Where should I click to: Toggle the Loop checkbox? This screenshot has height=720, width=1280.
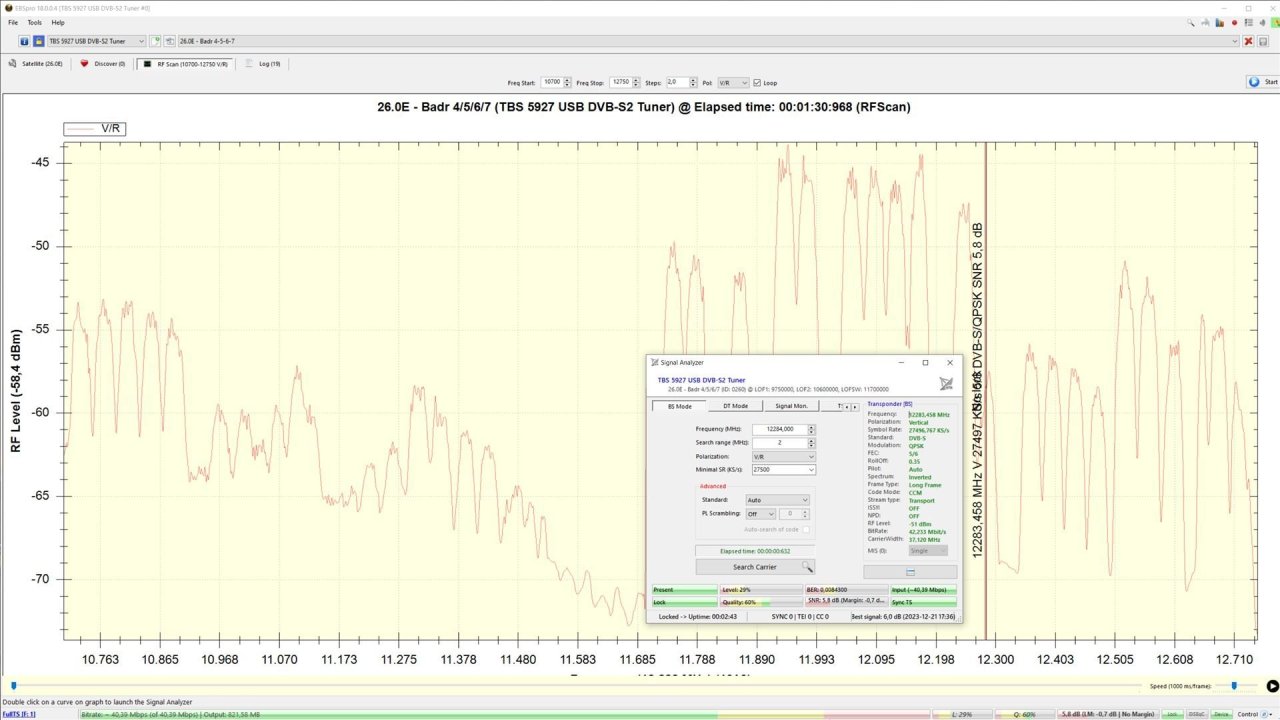coord(757,82)
